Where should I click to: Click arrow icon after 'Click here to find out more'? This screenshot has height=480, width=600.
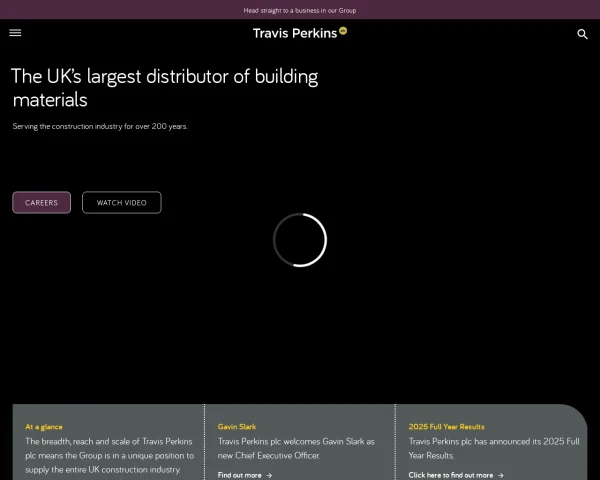pos(501,475)
